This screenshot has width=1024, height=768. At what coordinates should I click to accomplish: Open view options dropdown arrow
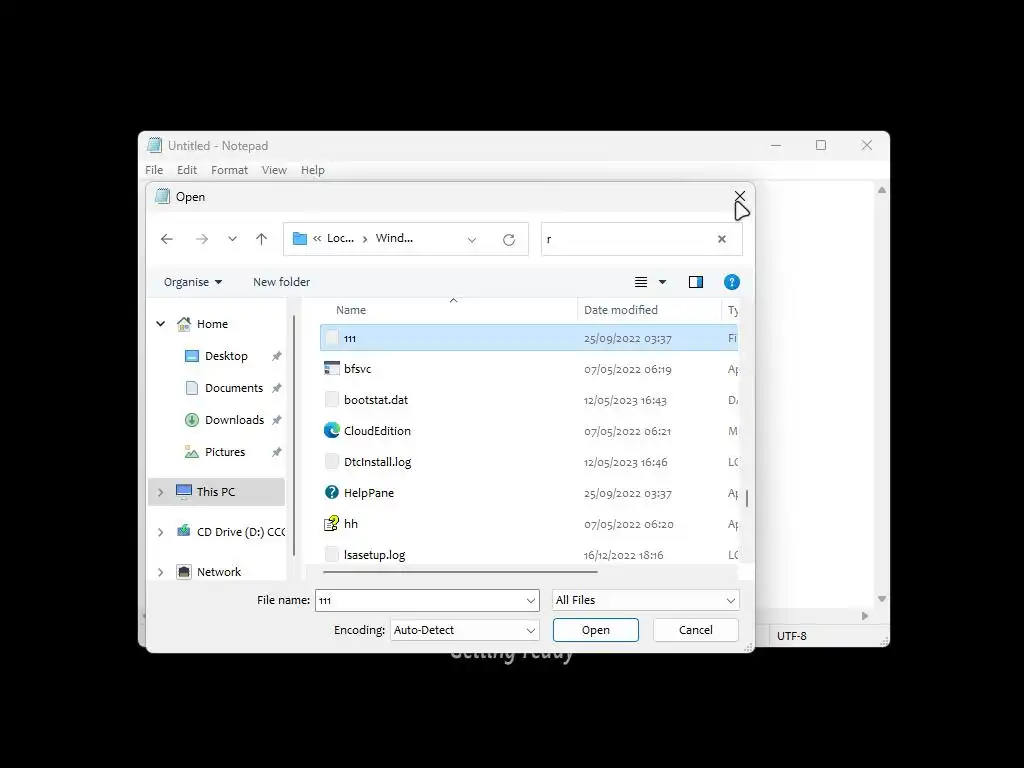pos(662,282)
